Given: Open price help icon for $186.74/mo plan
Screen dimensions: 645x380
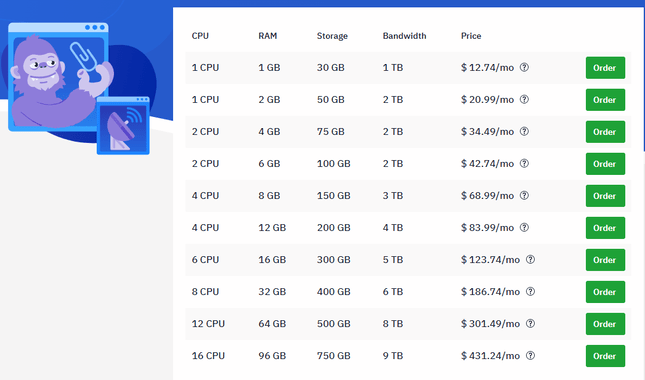Looking at the screenshot, I should point(531,292).
